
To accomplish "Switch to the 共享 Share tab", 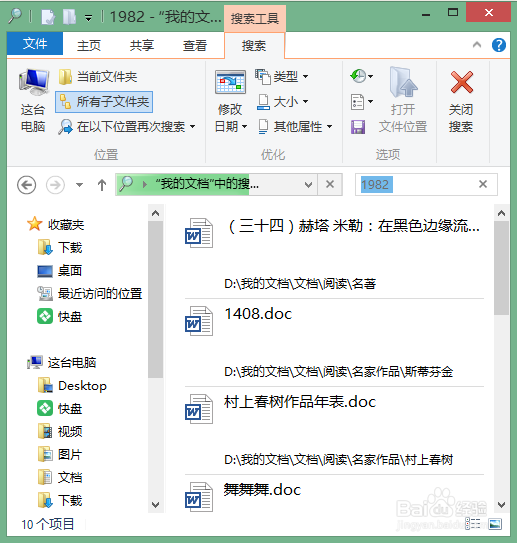I will pos(142,45).
